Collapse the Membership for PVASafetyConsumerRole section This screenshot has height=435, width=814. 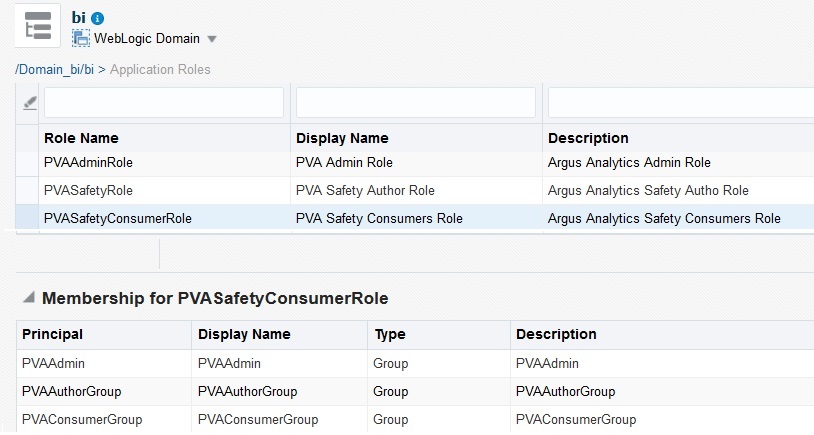click(x=28, y=298)
